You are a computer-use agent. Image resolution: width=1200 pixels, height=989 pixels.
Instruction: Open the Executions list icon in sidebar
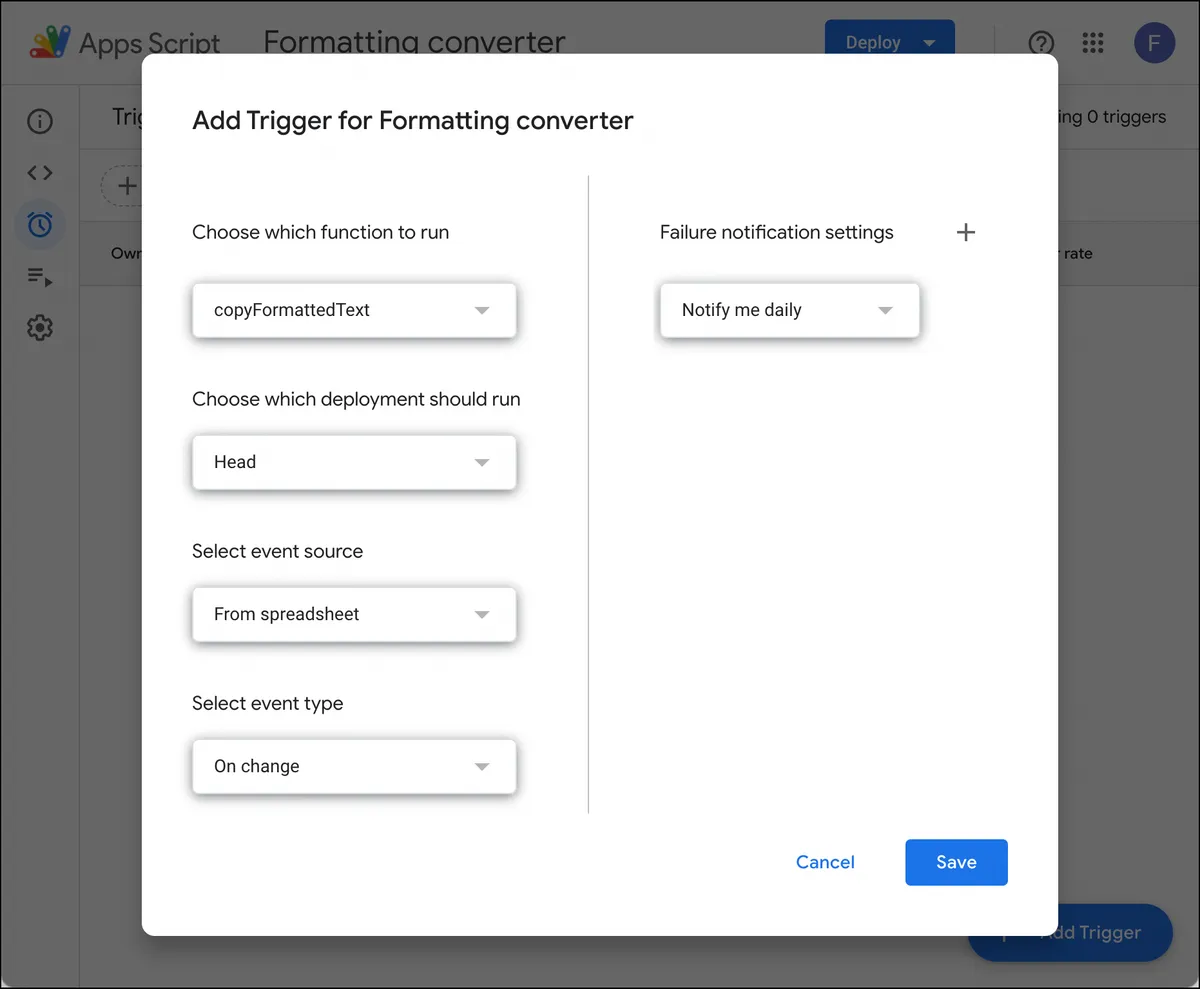coord(40,277)
